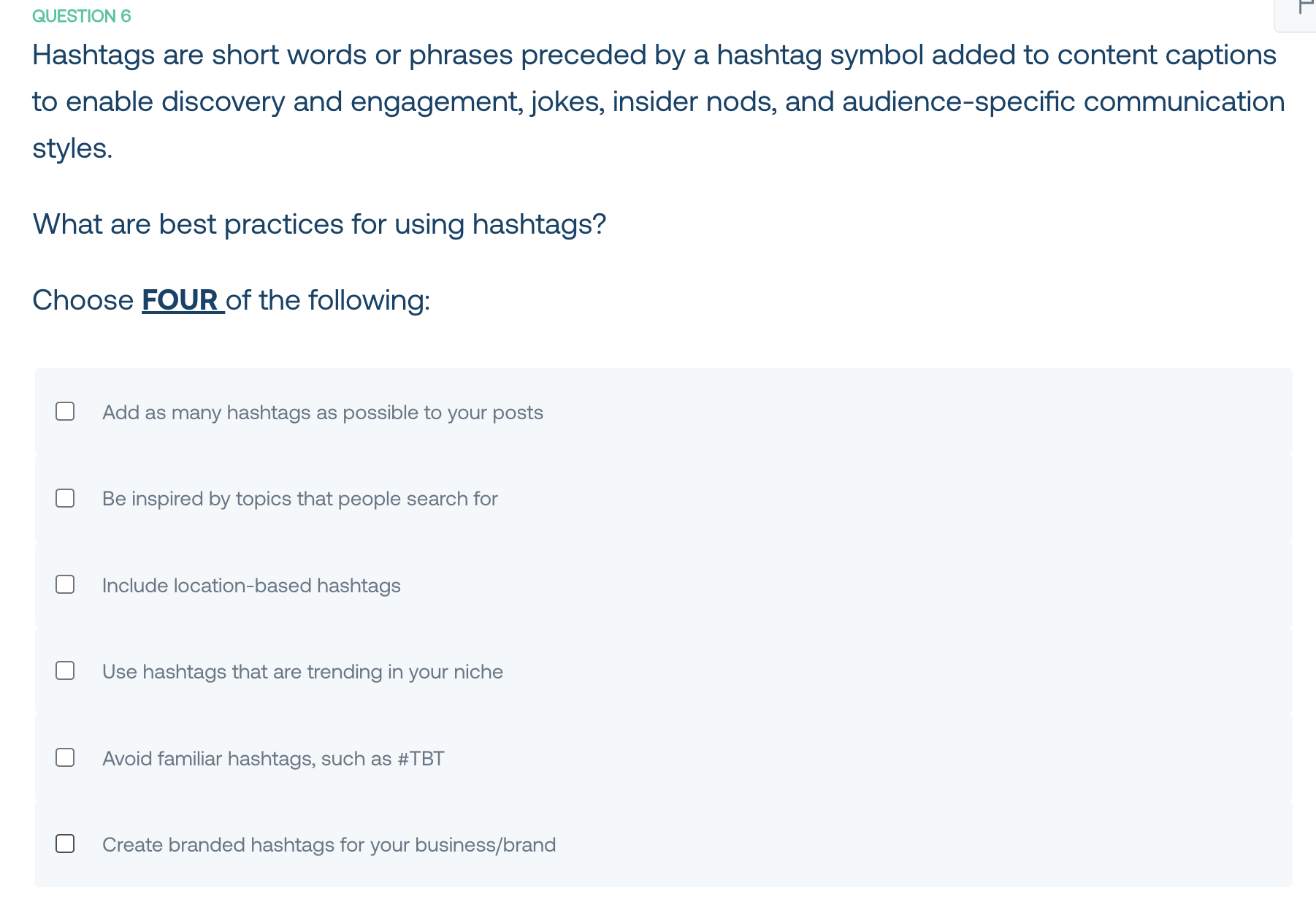
Task: Click the flag icon at top right
Action: pos(1306,7)
